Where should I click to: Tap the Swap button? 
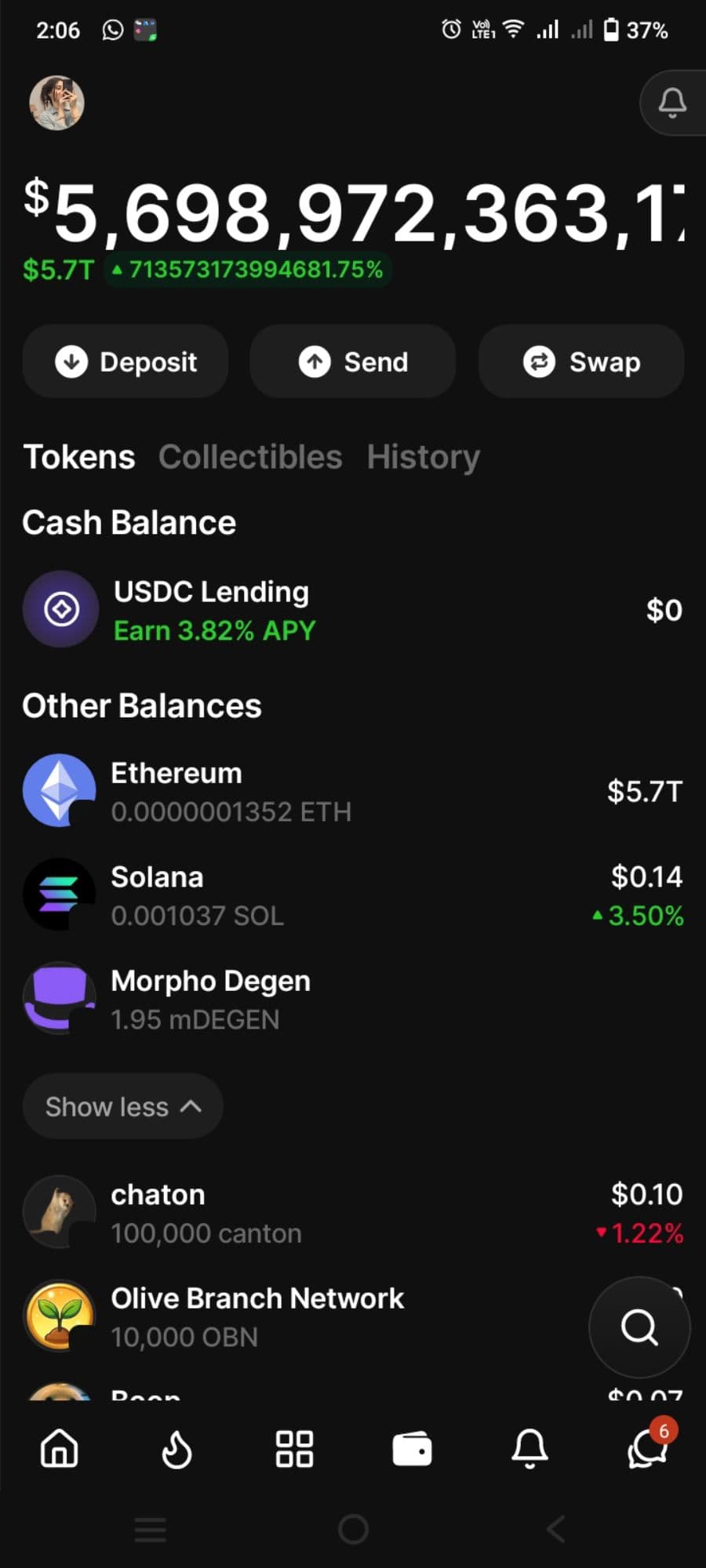coord(581,361)
